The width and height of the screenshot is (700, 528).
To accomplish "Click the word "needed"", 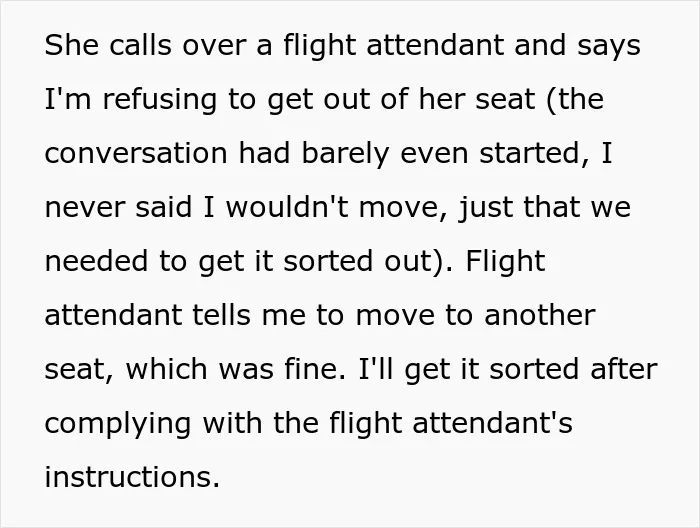I will pyautogui.click(x=96, y=261).
